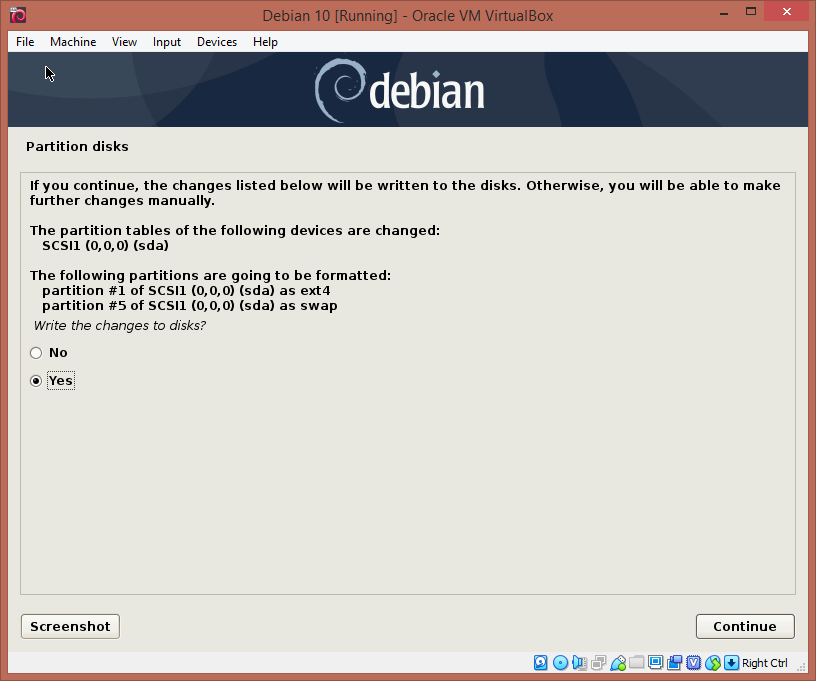816x681 pixels.
Task: Click the Screenshot button
Action: click(70, 626)
